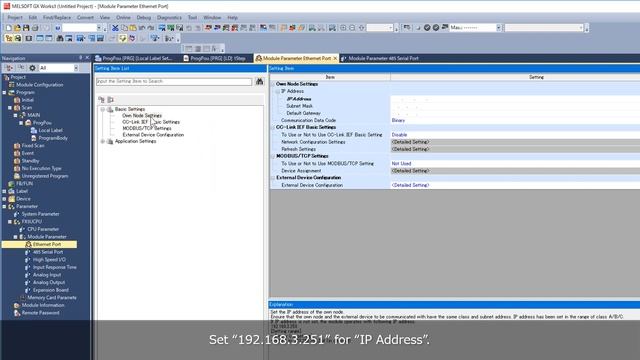Viewport: 640px width, 360px height.
Task: Open the Diagnostics menu
Action: pos(169,18)
